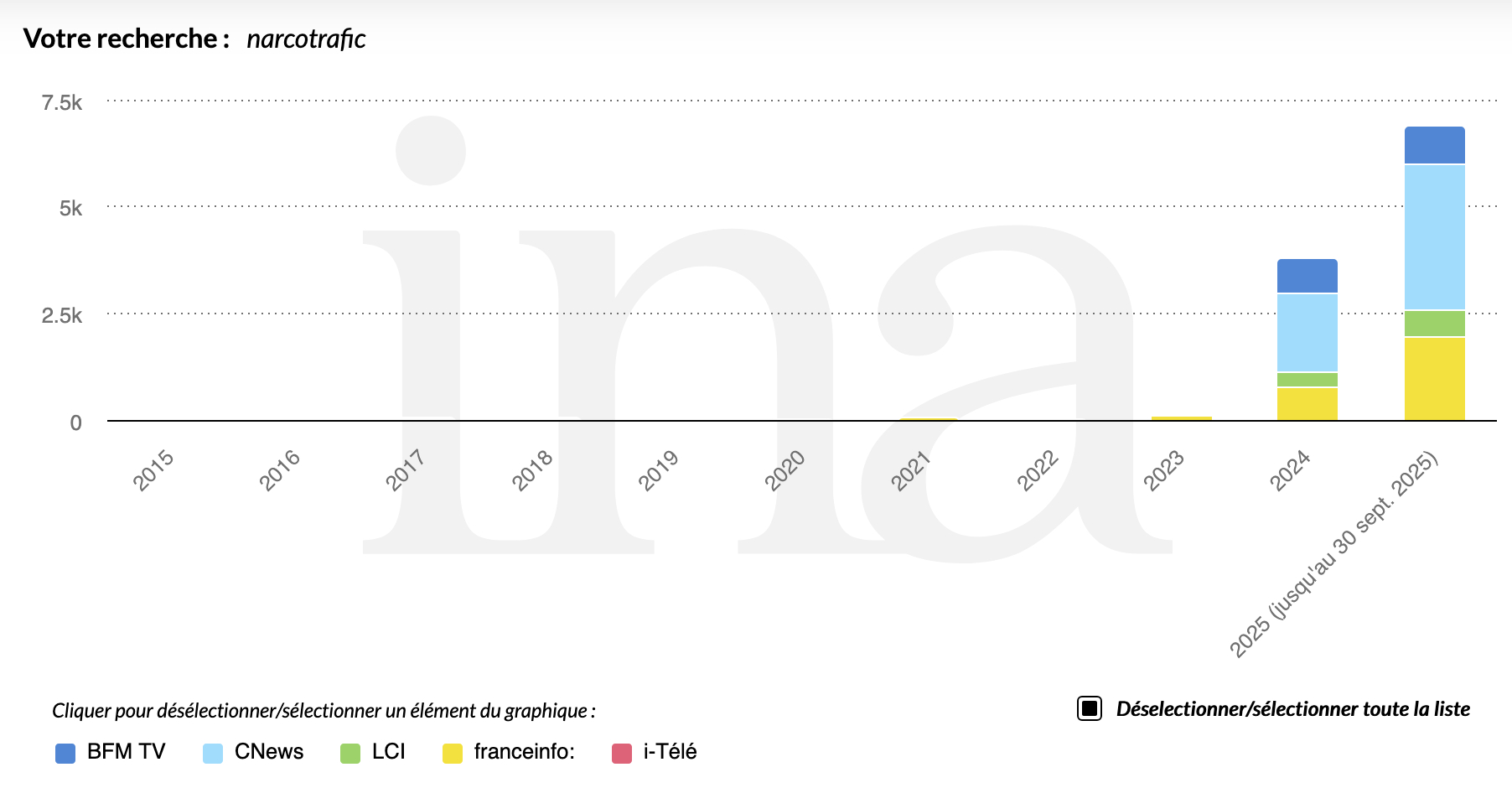Click the franceinfo segment of the 2024 bar
This screenshot has width=1512, height=788.
point(1307,403)
